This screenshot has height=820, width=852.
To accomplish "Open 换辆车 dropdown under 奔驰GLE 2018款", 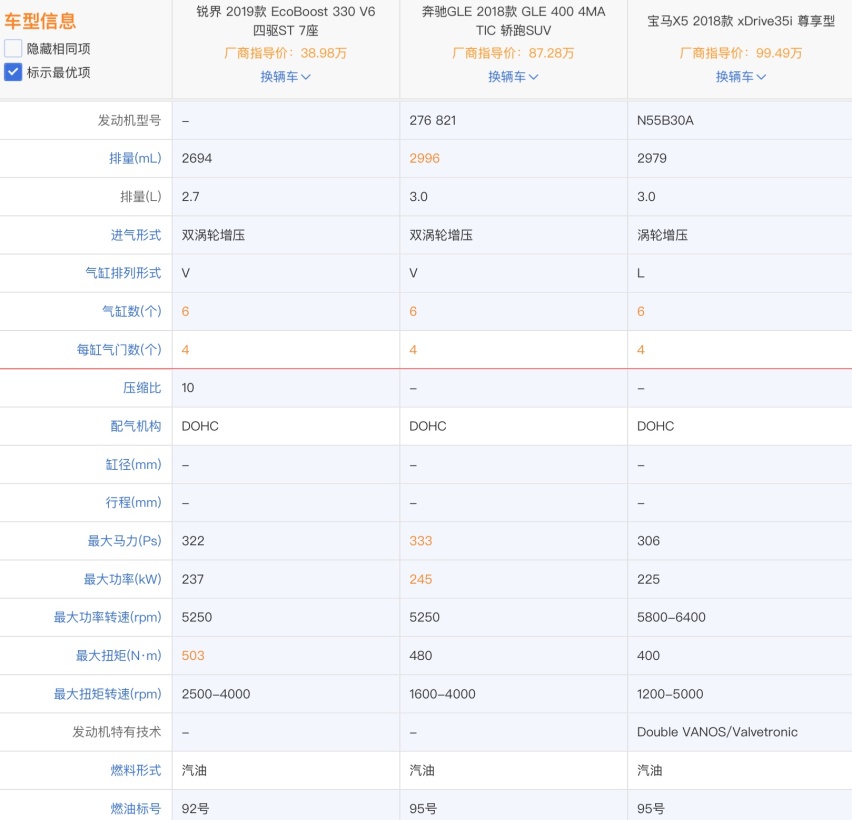I will (513, 77).
